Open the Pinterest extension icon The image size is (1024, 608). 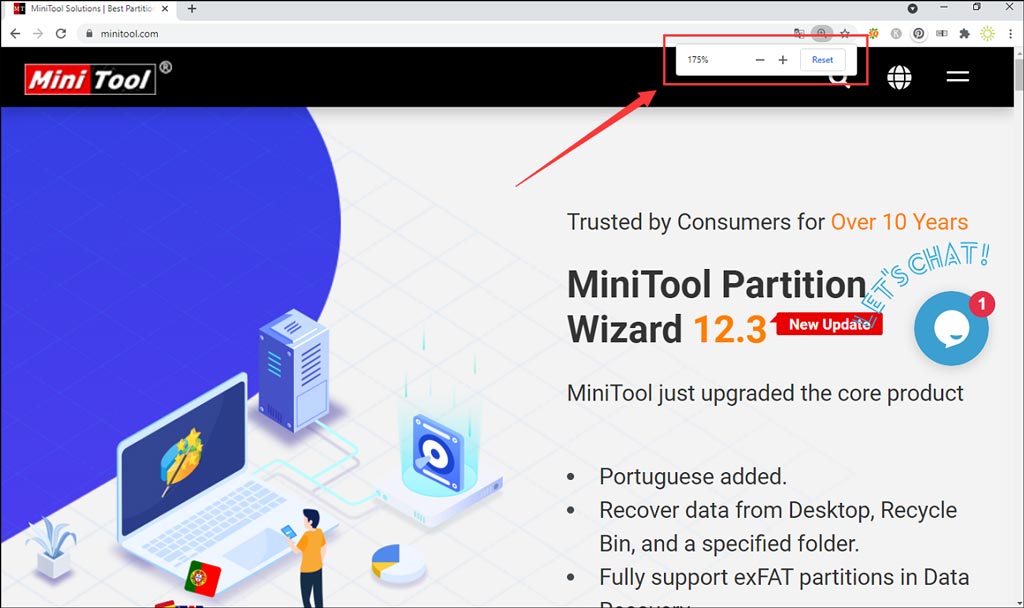[920, 33]
